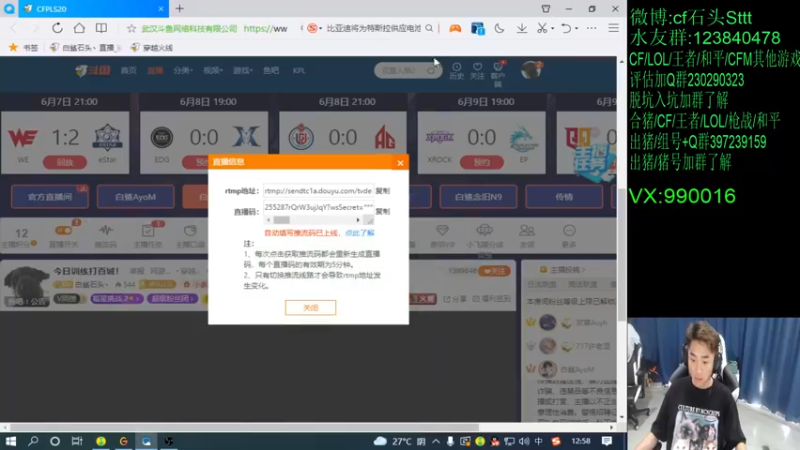Close the 直播信息 dialog with X
The height and width of the screenshot is (450, 800).
(401, 163)
